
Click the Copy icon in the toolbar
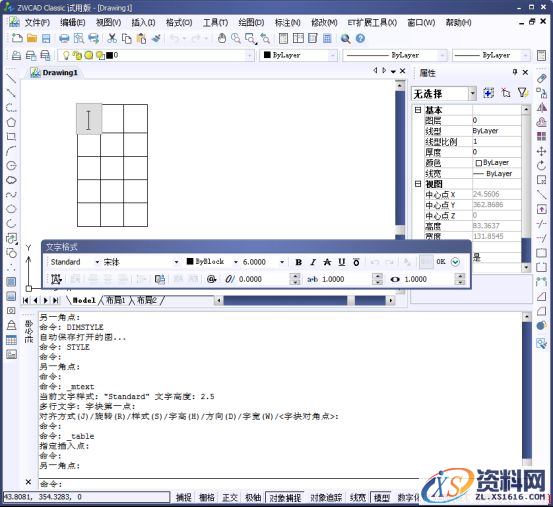point(127,38)
